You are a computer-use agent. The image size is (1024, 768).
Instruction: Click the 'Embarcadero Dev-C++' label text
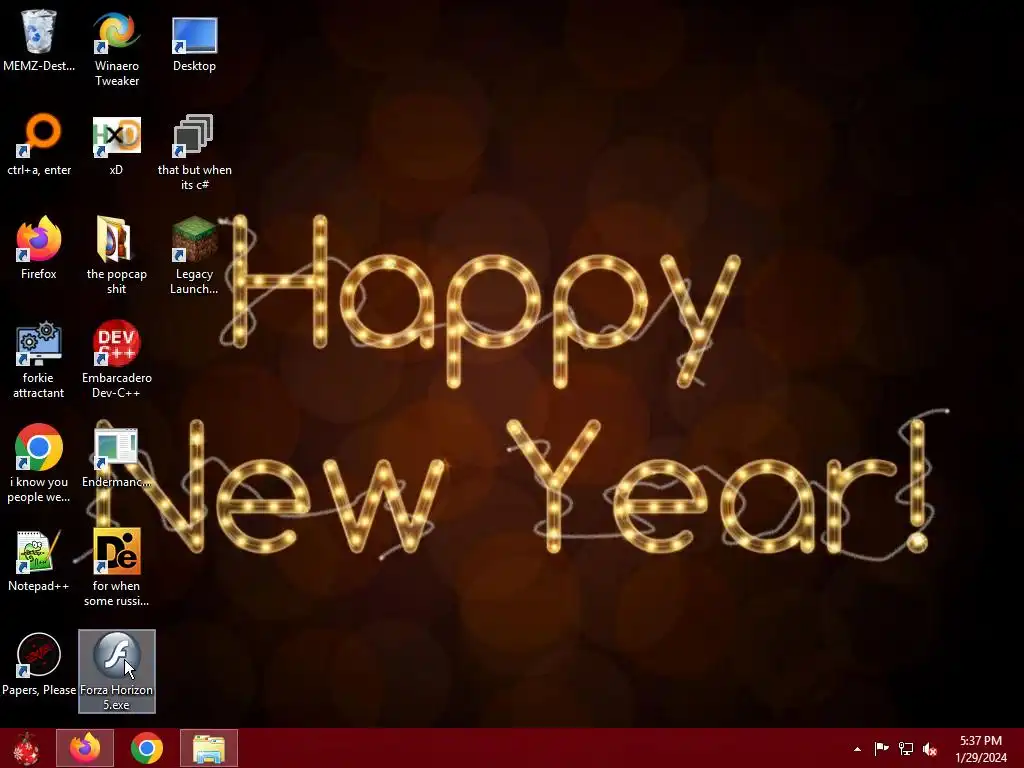pos(116,385)
